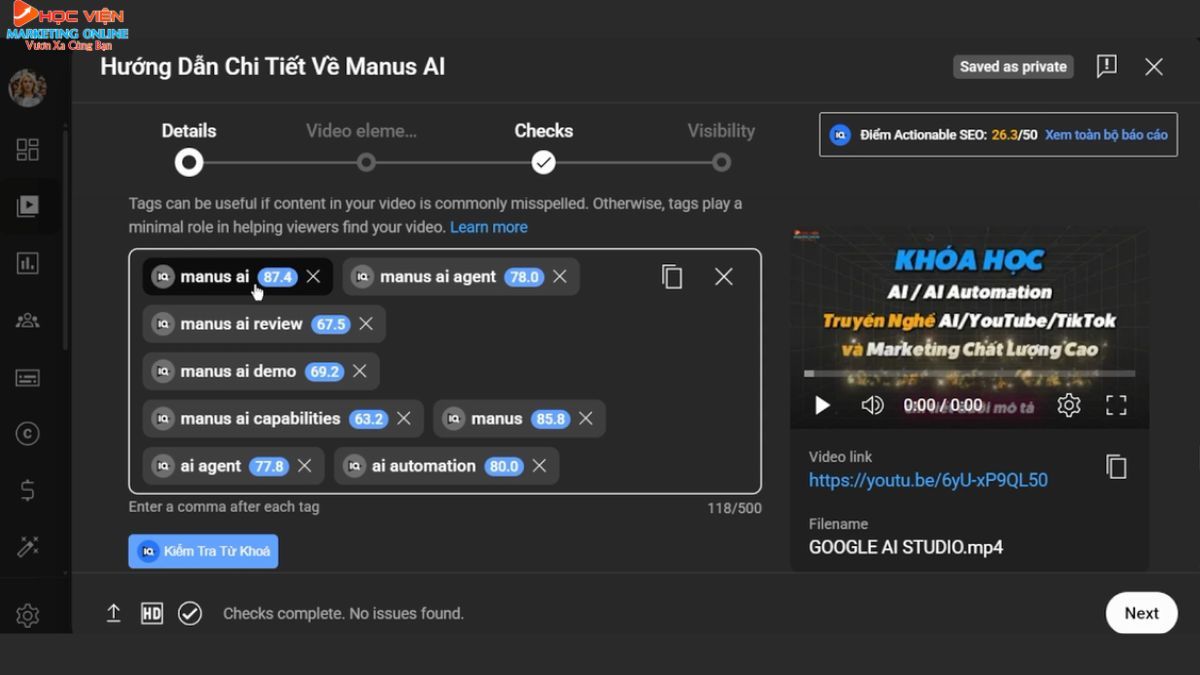Click the upload arrow icon in the bottom bar
The width and height of the screenshot is (1200, 675).
click(113, 612)
